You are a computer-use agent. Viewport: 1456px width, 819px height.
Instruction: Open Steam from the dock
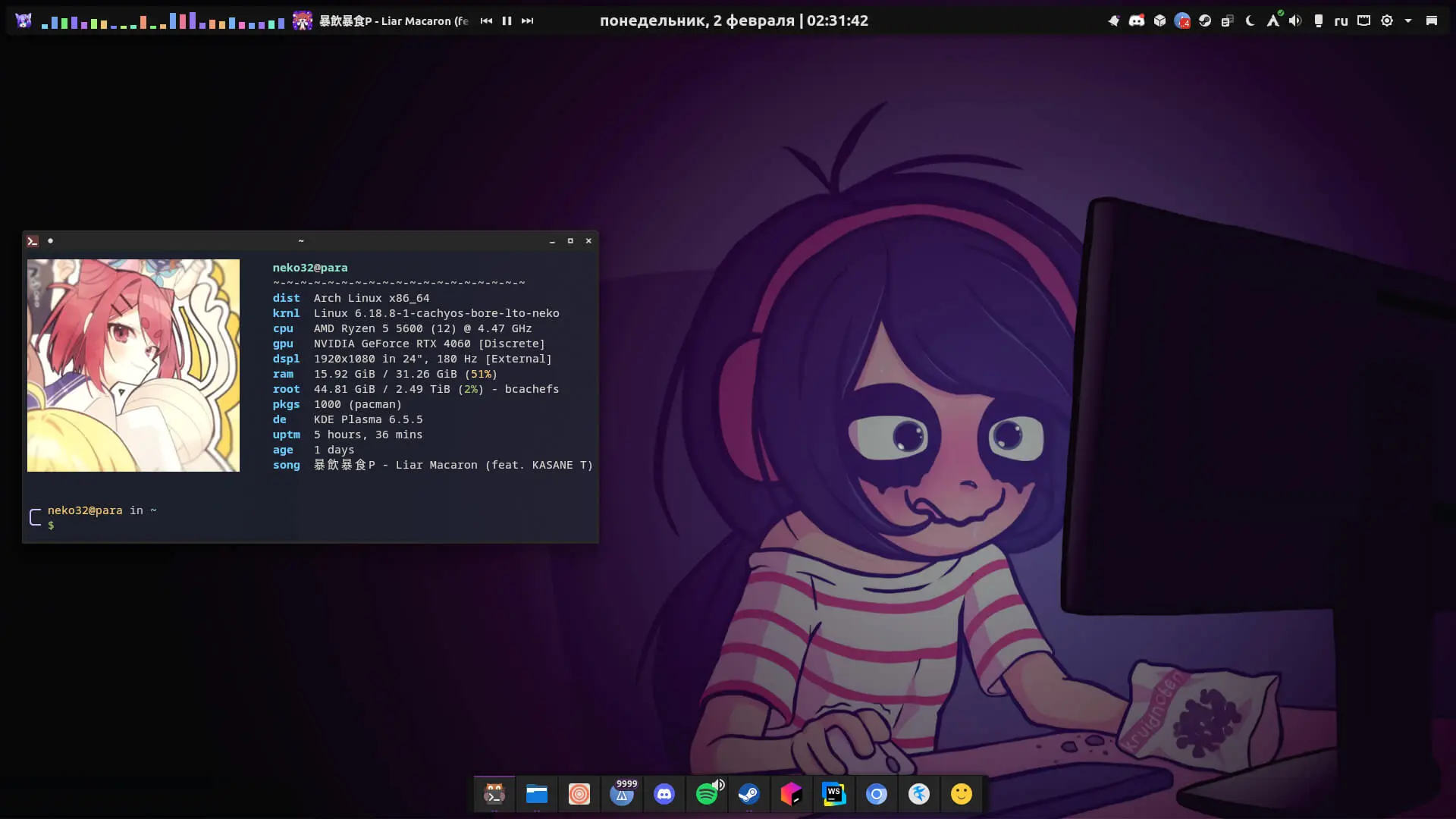(749, 795)
